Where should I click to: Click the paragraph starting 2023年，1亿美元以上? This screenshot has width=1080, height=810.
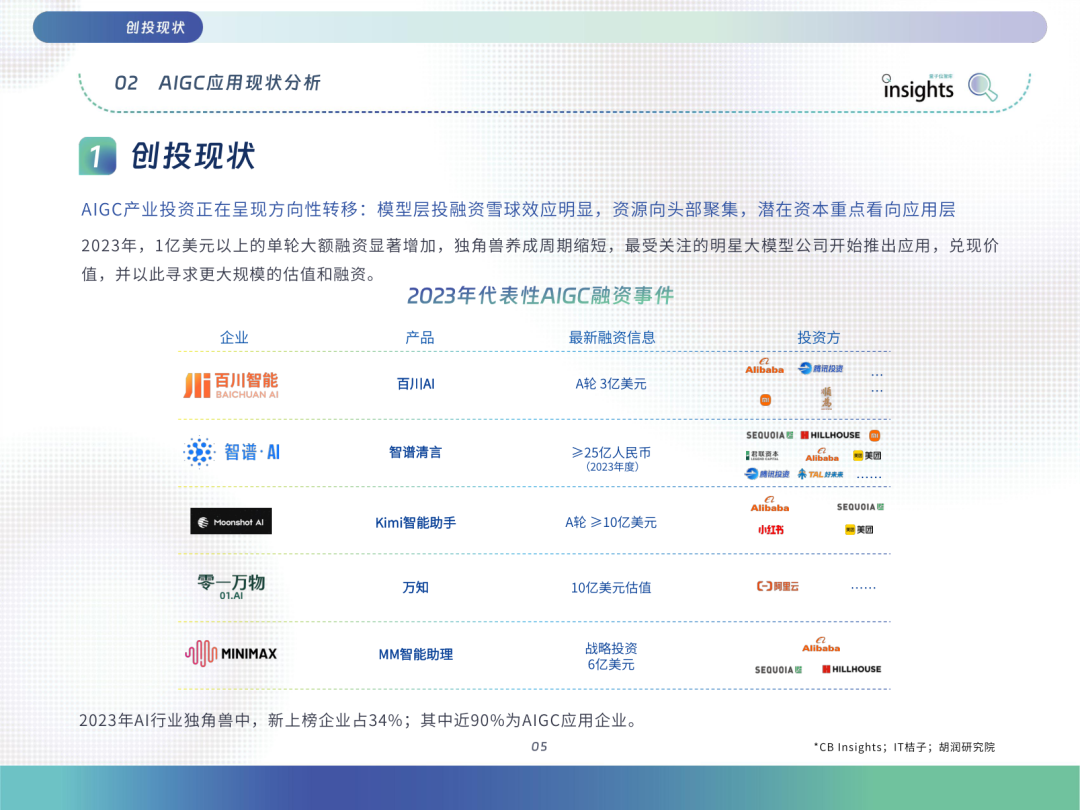pos(540,260)
